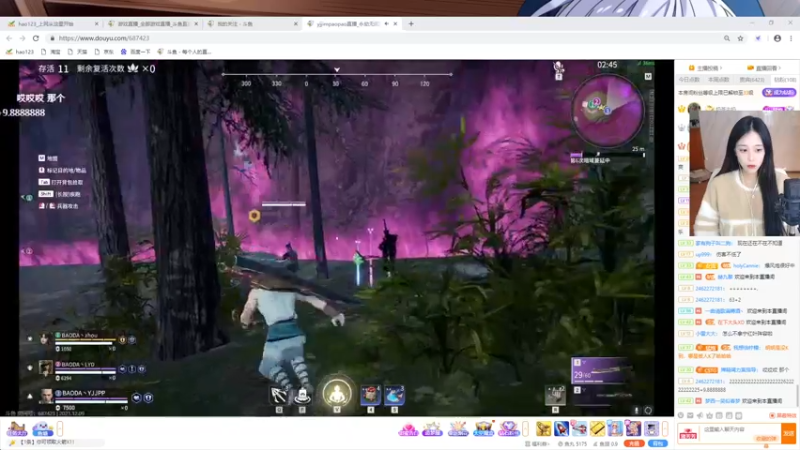The width and height of the screenshot is (800, 450).
Task: Select the first yellow gift icon
Action: click(x=543, y=429)
